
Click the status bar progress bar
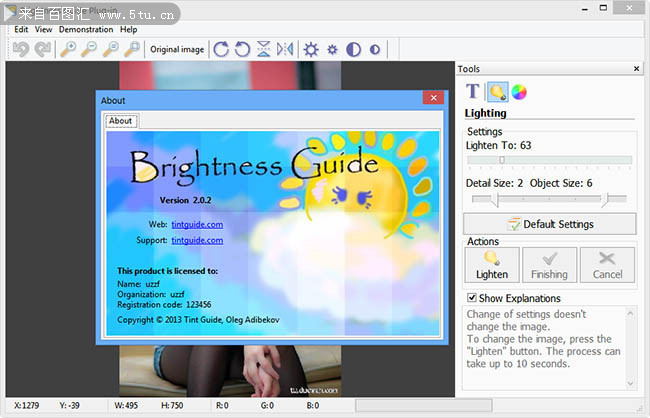424,405
